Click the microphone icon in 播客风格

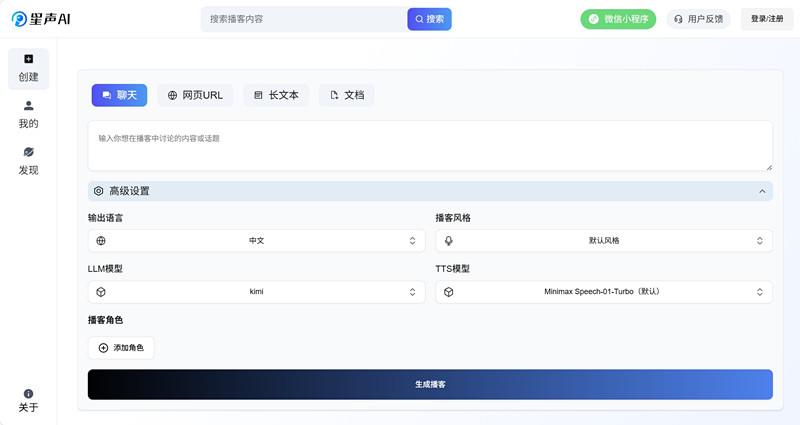[x=448, y=241]
